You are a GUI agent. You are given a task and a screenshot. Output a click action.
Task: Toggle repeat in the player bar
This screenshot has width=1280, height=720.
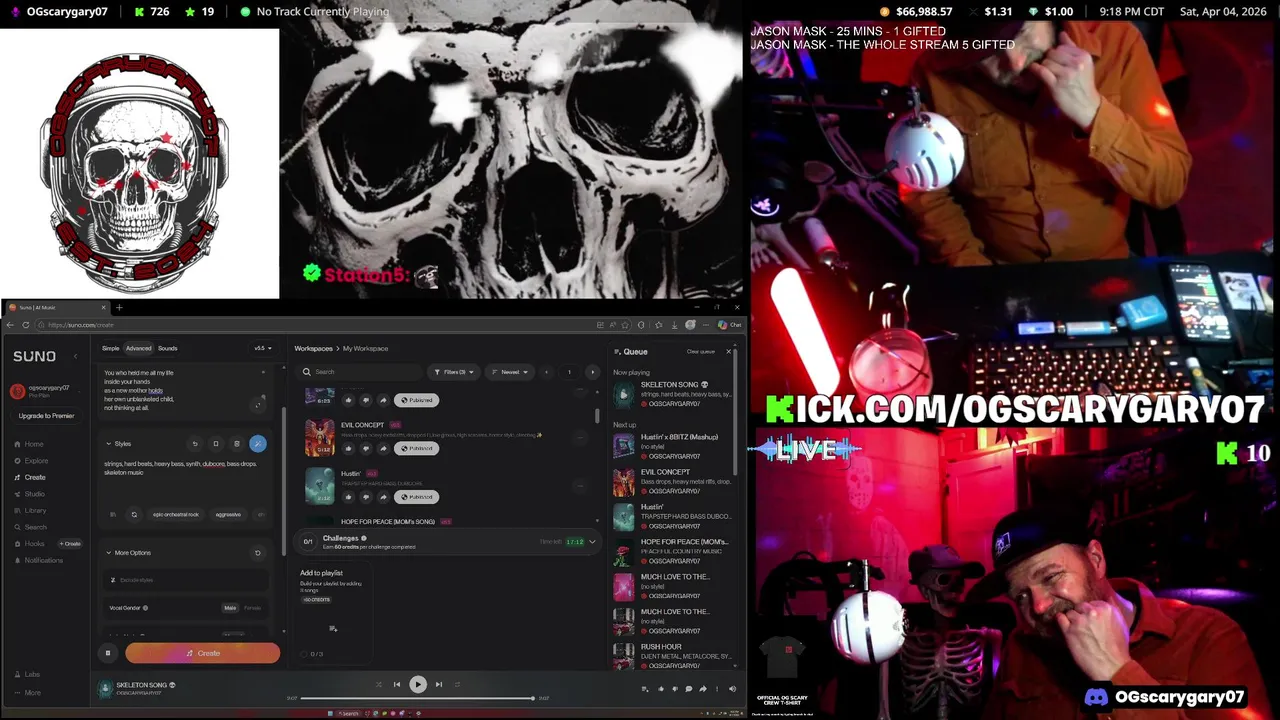pos(458,685)
